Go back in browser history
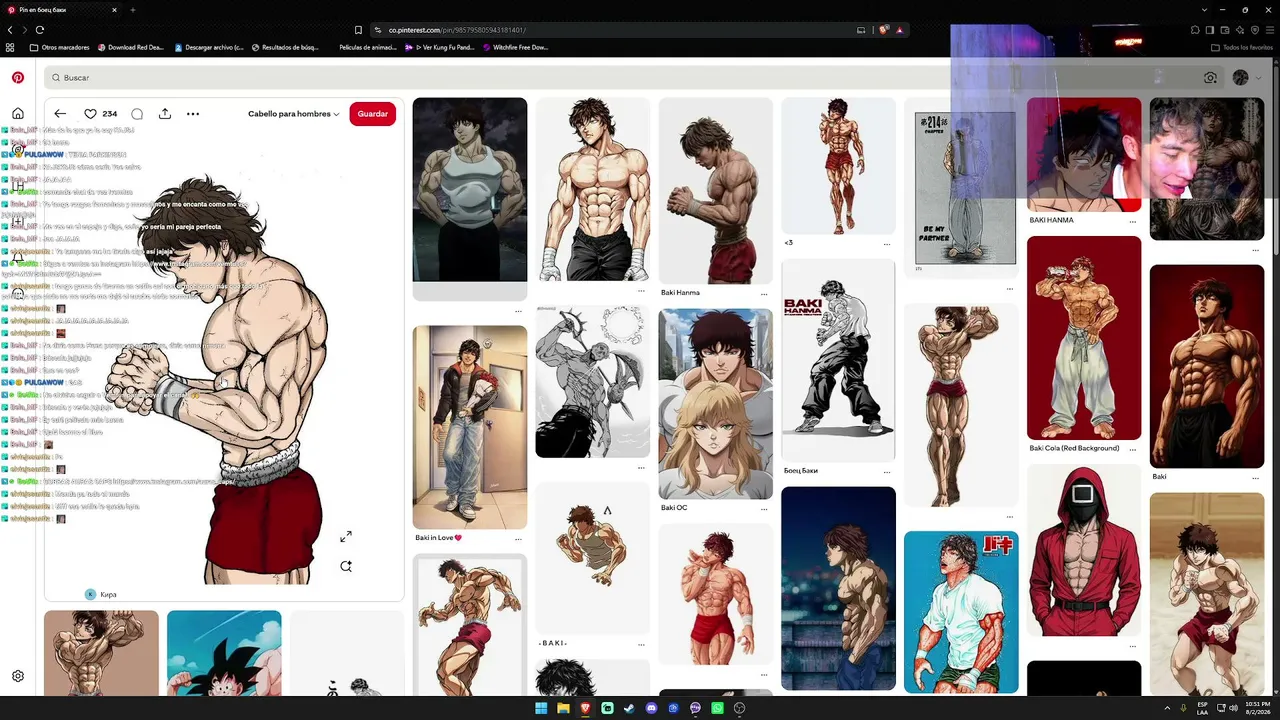This screenshot has width=1280, height=720. click(x=10, y=30)
